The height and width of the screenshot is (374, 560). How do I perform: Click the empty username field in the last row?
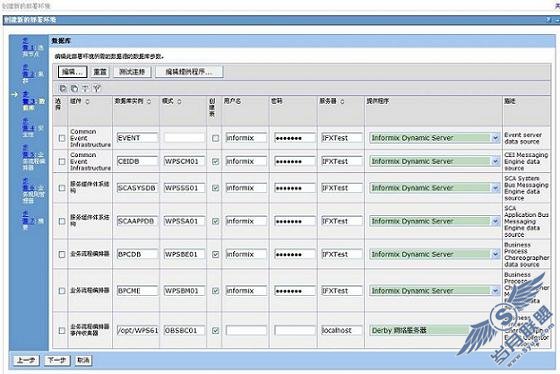[x=246, y=330]
